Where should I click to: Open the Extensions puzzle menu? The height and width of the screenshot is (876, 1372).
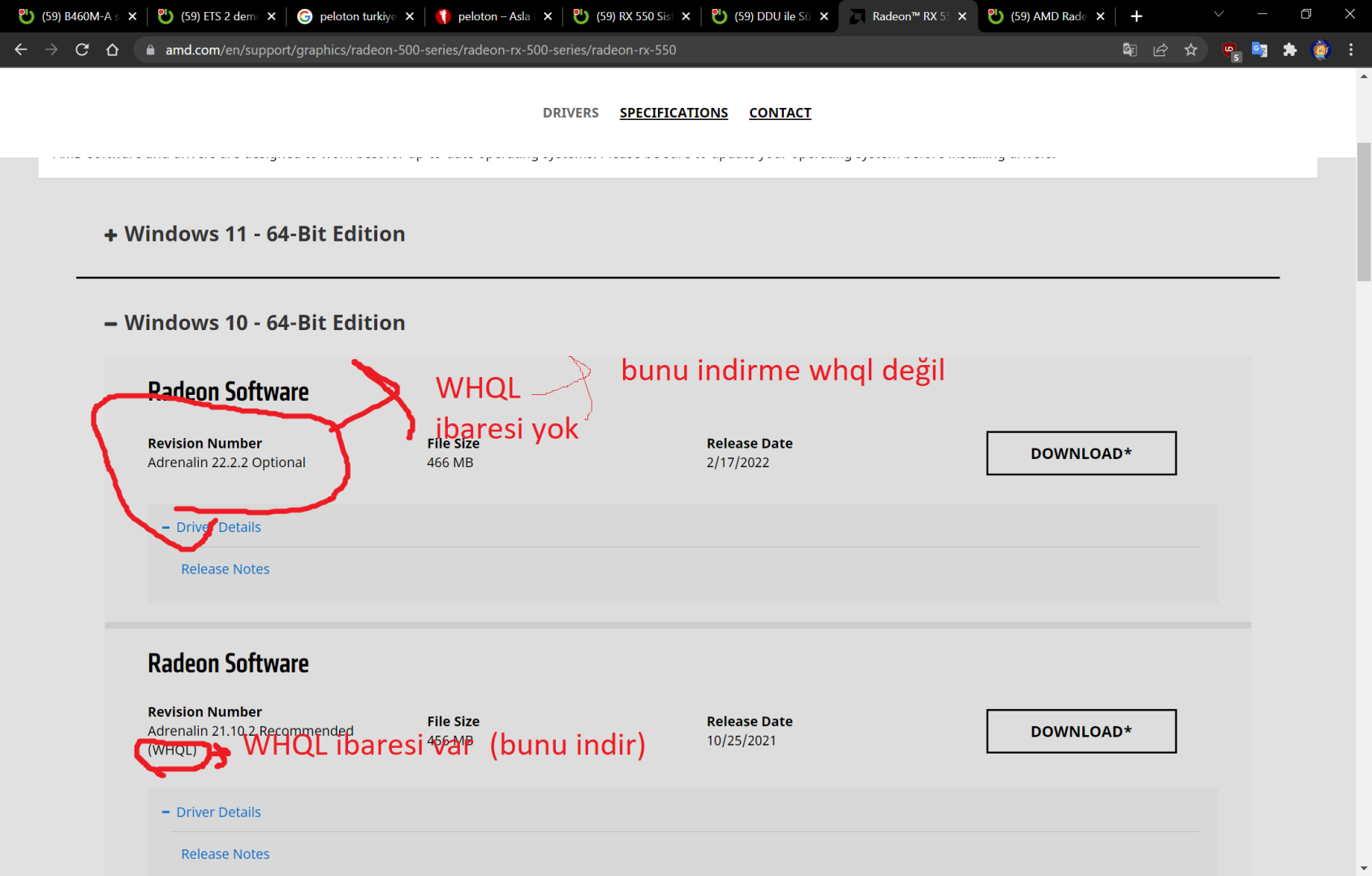(1290, 49)
